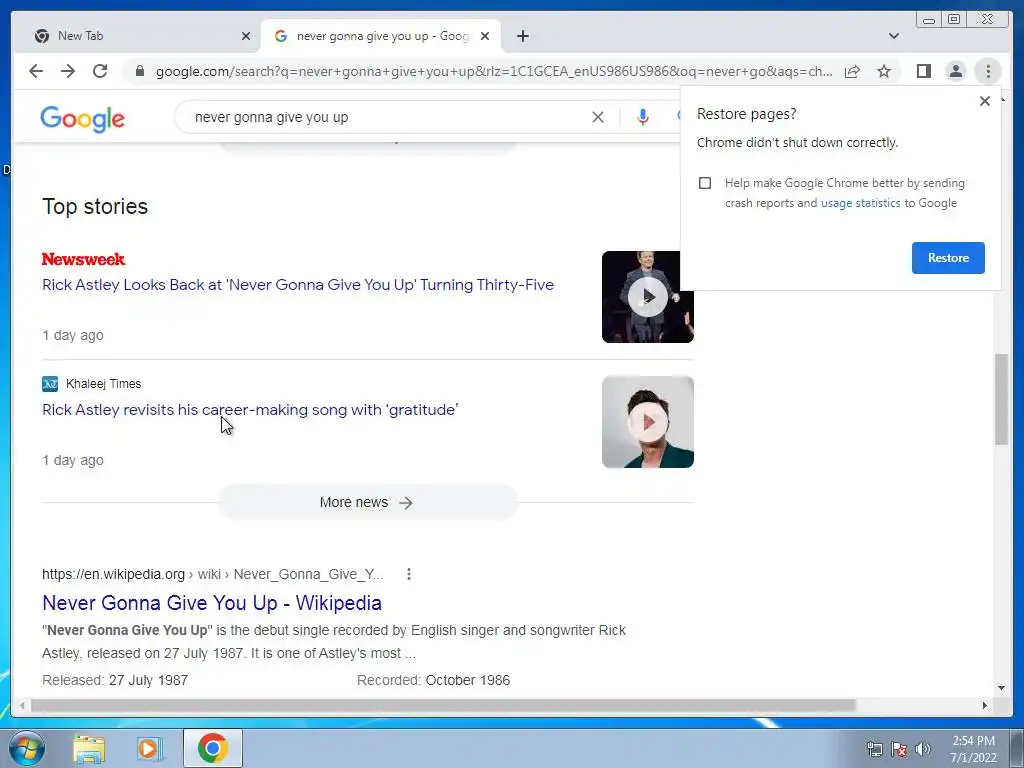Bookmark this page with the star icon
Image resolution: width=1024 pixels, height=768 pixels.
coord(884,71)
